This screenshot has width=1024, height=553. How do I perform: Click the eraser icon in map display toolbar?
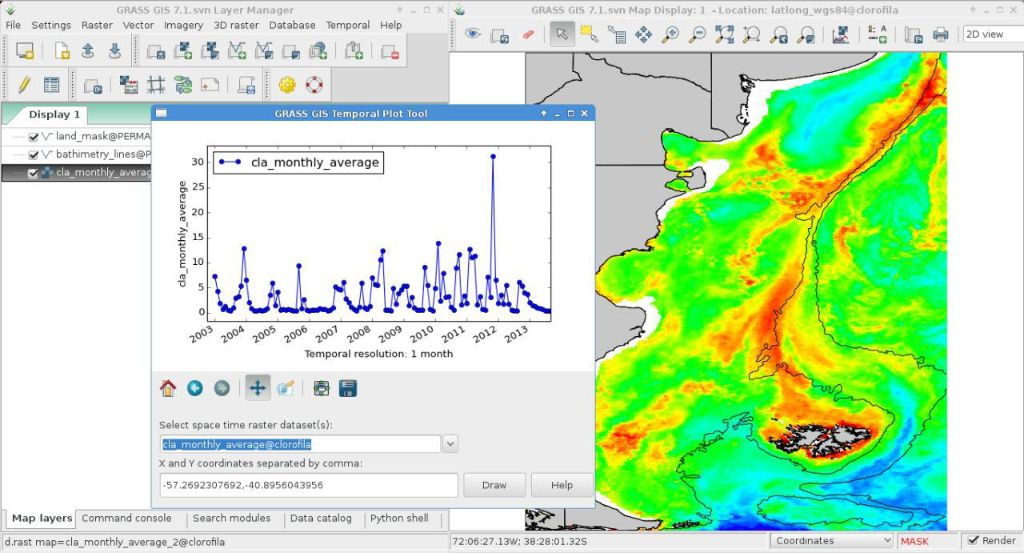[x=529, y=34]
